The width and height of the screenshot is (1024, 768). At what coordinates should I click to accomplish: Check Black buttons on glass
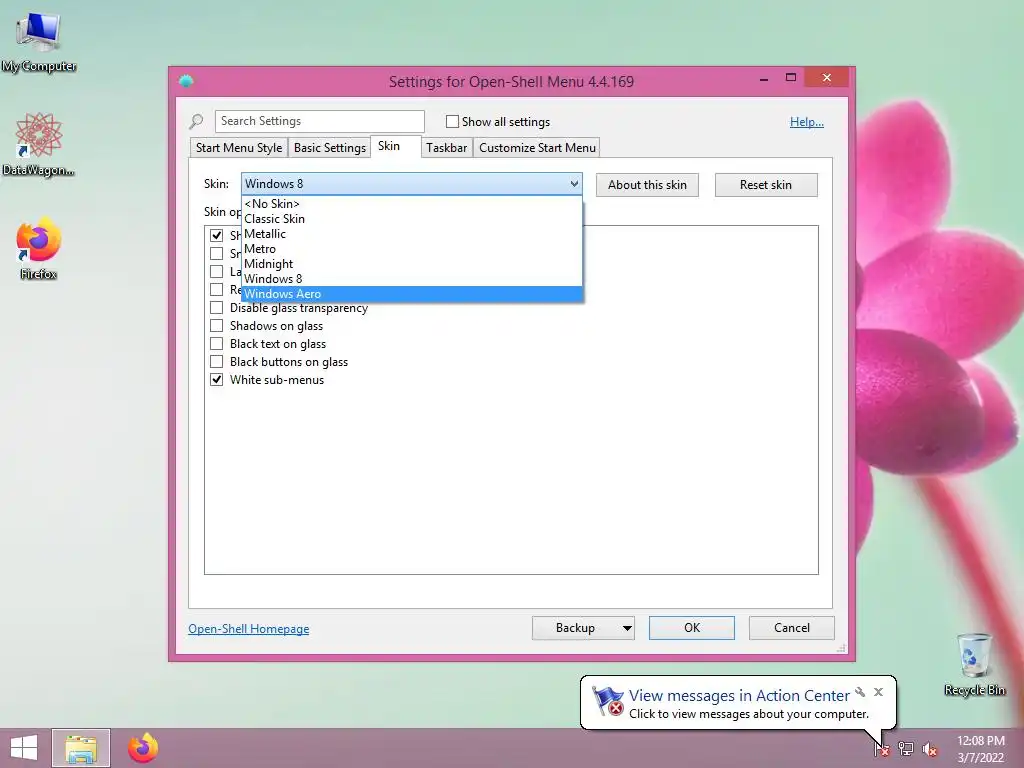pyautogui.click(x=216, y=361)
